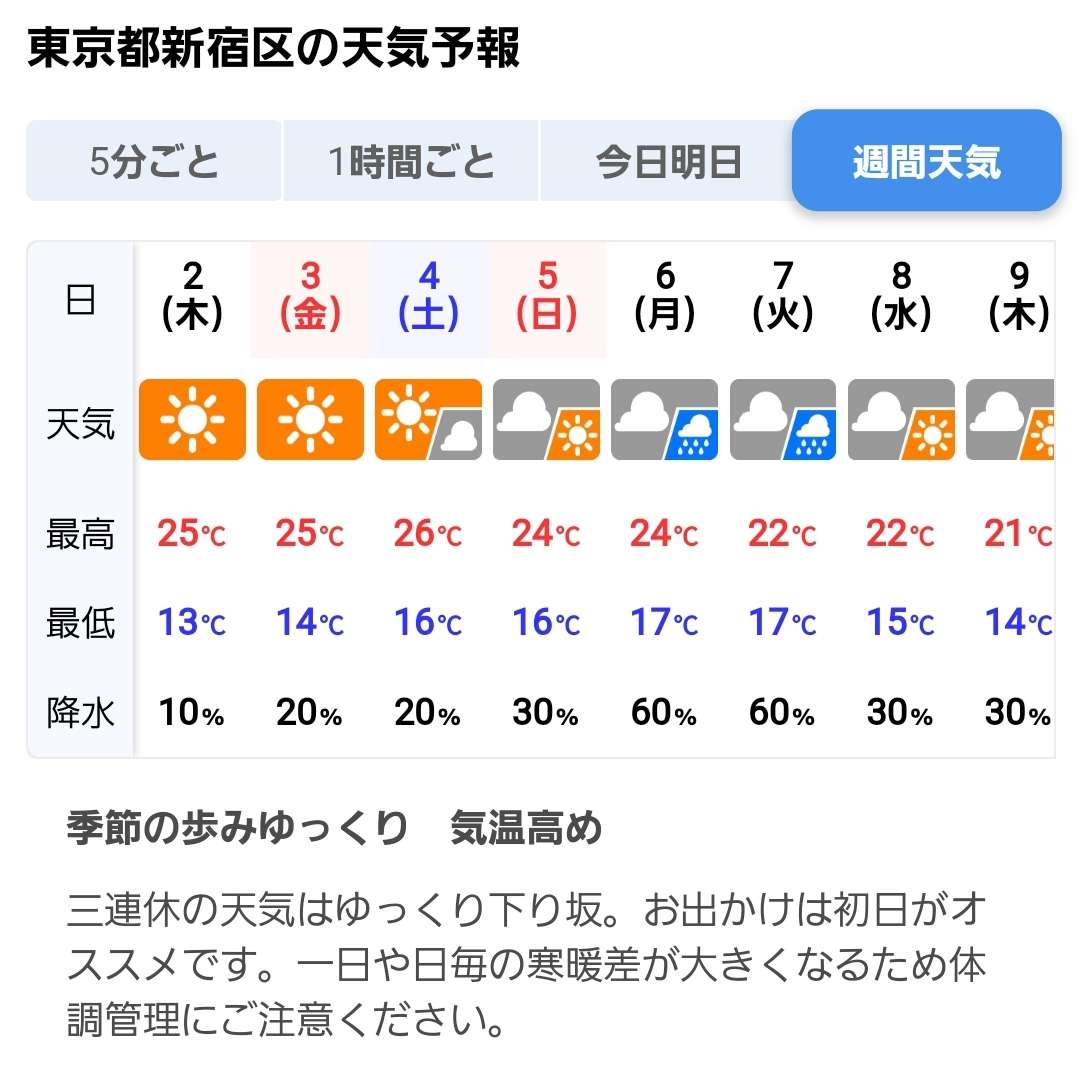The width and height of the screenshot is (1079, 1071).
Task: Select the 週間天気 tab
Action: point(926,161)
